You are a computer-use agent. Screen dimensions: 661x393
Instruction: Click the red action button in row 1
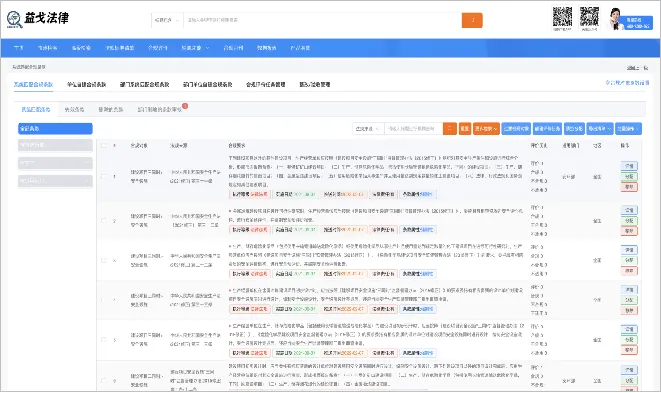tap(629, 187)
